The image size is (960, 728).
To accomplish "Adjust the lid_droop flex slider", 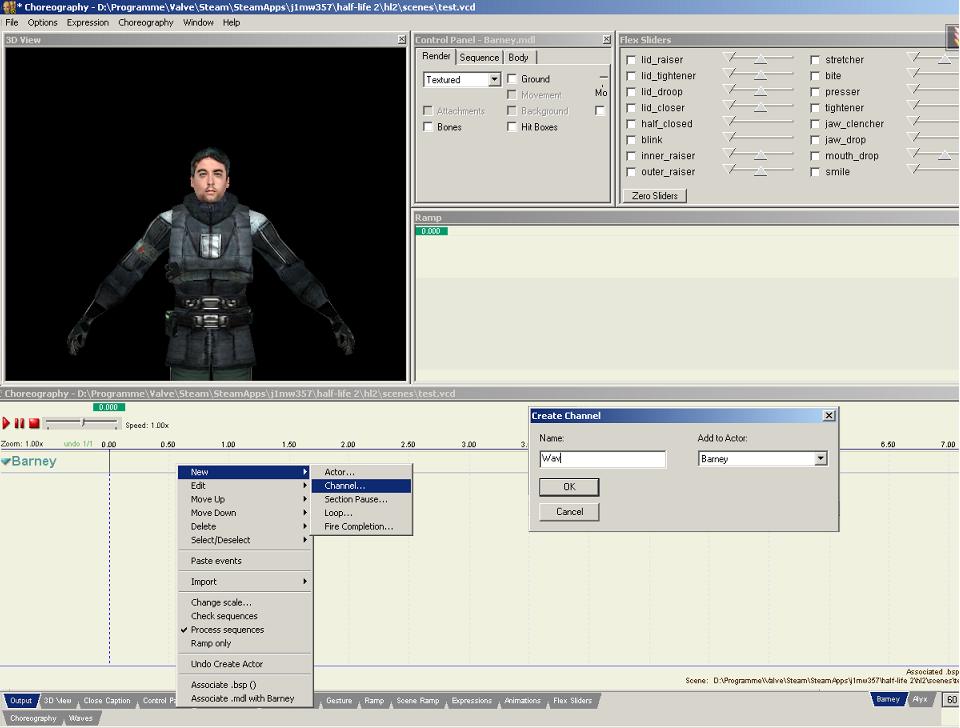I will point(760,91).
